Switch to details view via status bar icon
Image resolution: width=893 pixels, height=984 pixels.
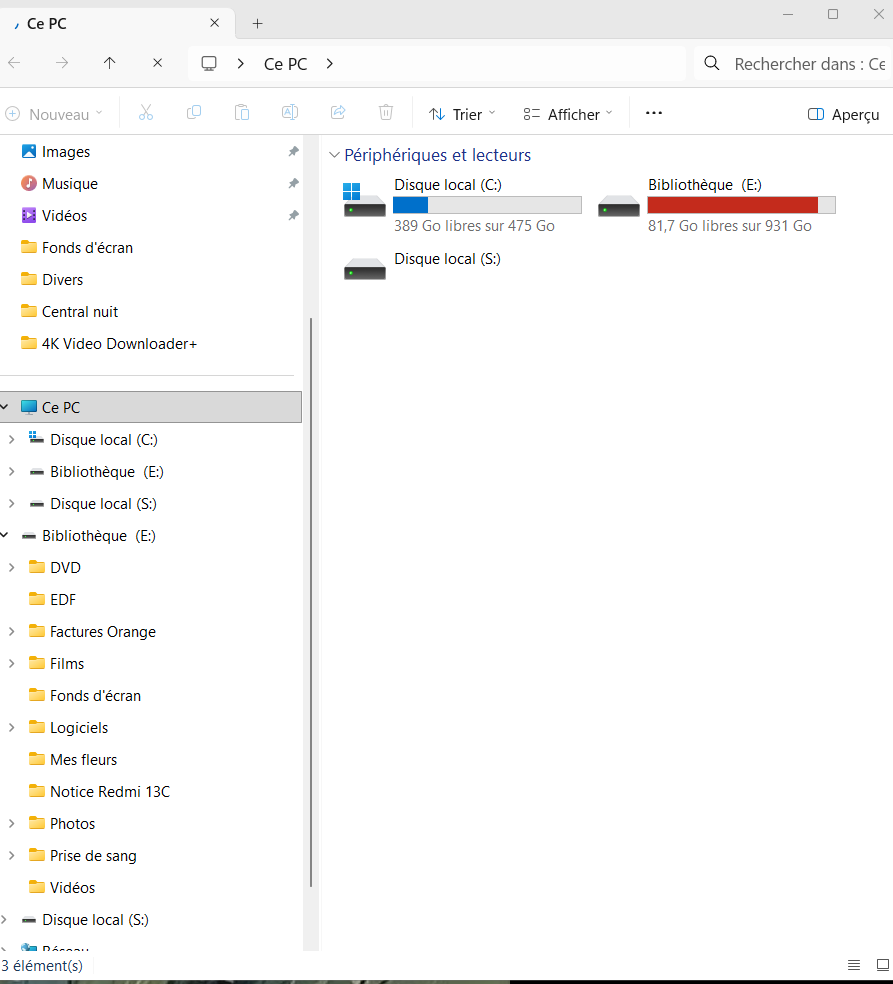click(854, 965)
